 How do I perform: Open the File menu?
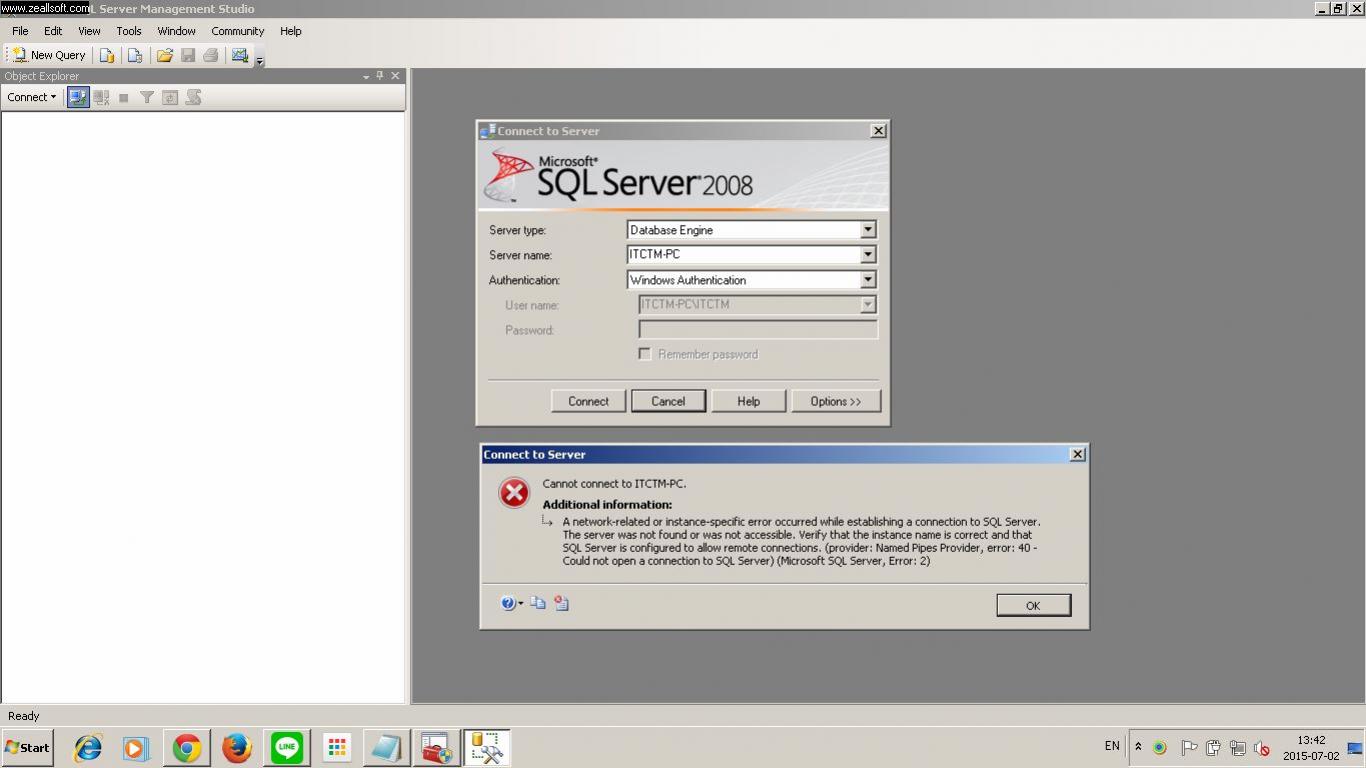pos(20,31)
